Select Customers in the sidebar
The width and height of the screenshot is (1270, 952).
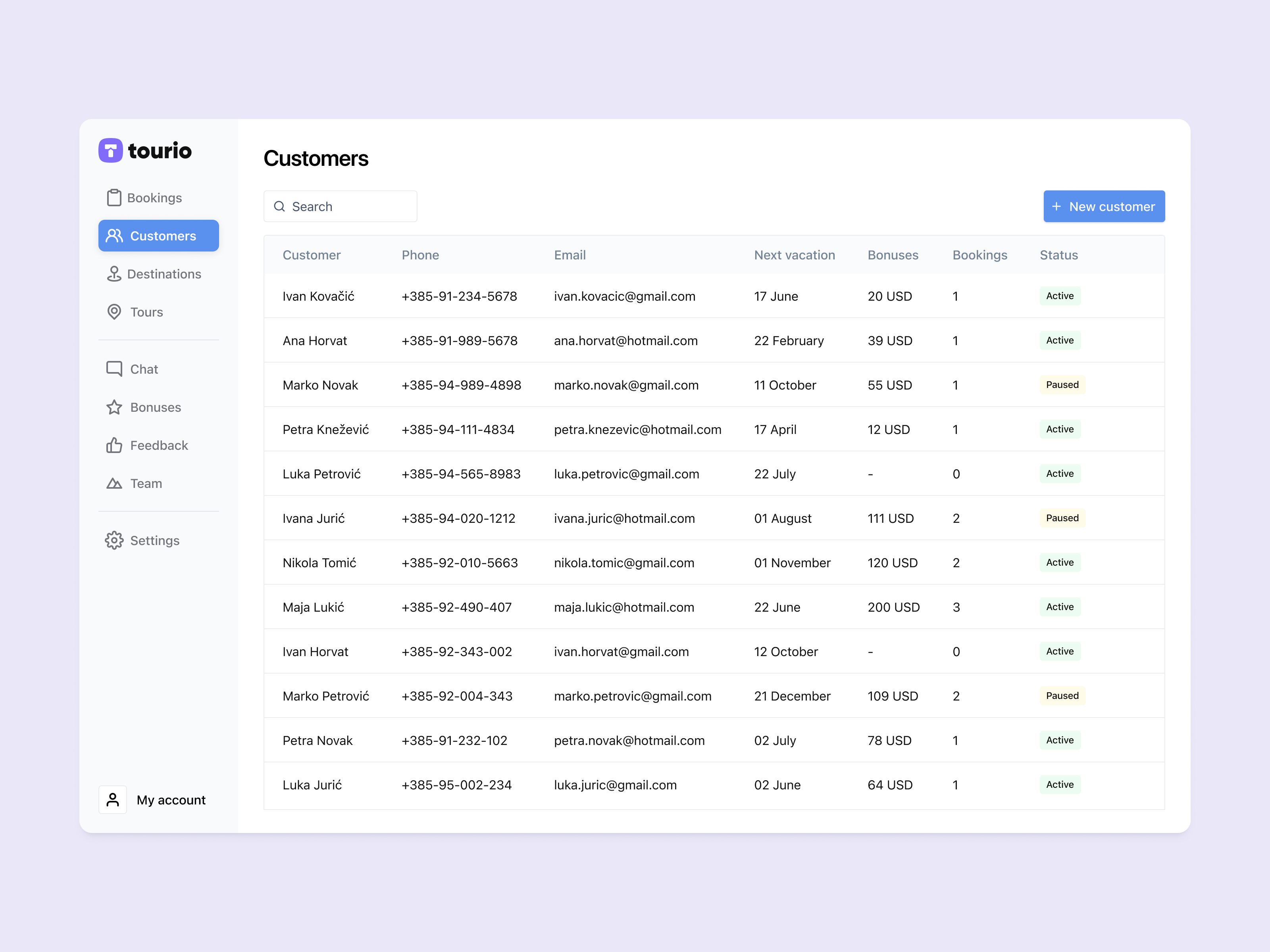coord(158,235)
